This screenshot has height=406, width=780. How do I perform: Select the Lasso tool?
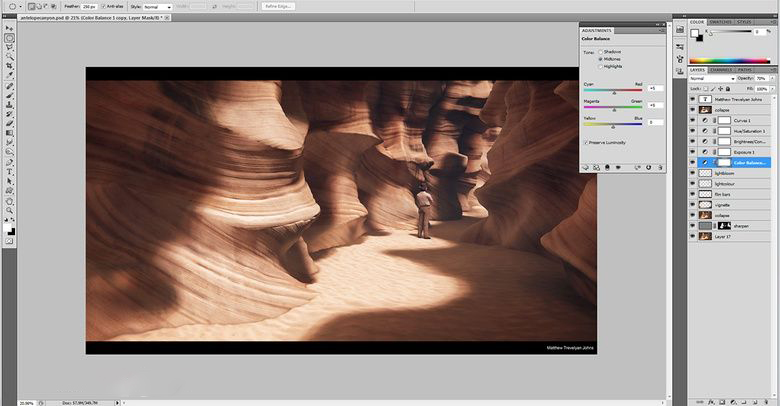(x=9, y=48)
